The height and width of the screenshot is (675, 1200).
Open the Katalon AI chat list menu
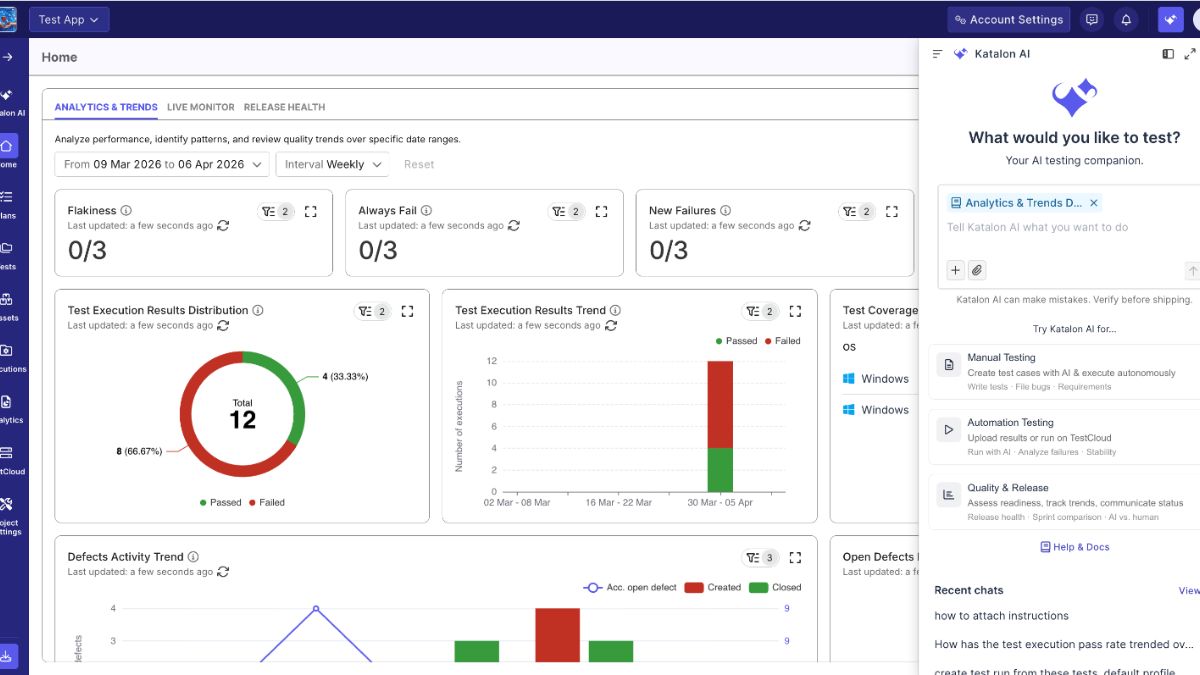[937, 54]
